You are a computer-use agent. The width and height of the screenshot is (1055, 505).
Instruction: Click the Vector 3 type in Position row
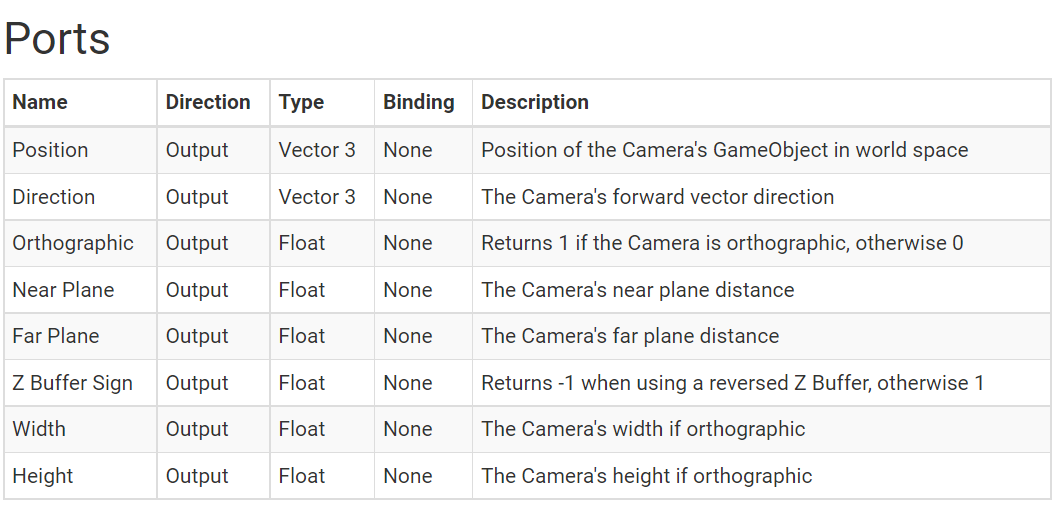pyautogui.click(x=317, y=150)
